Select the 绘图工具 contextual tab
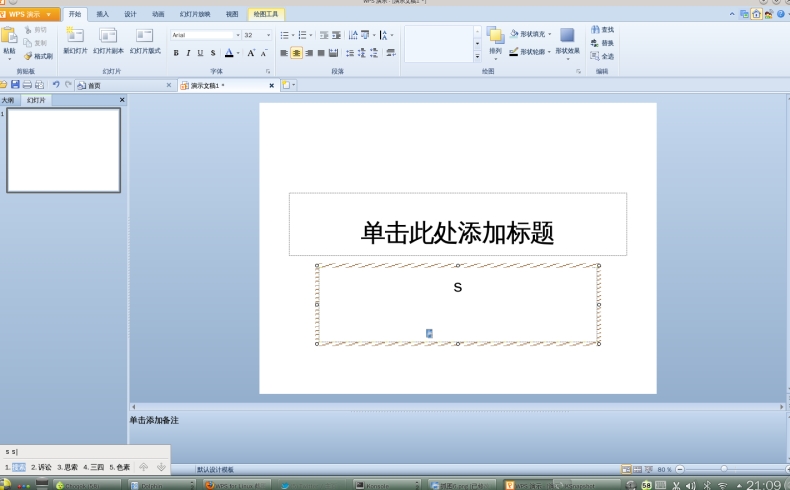 (x=266, y=14)
